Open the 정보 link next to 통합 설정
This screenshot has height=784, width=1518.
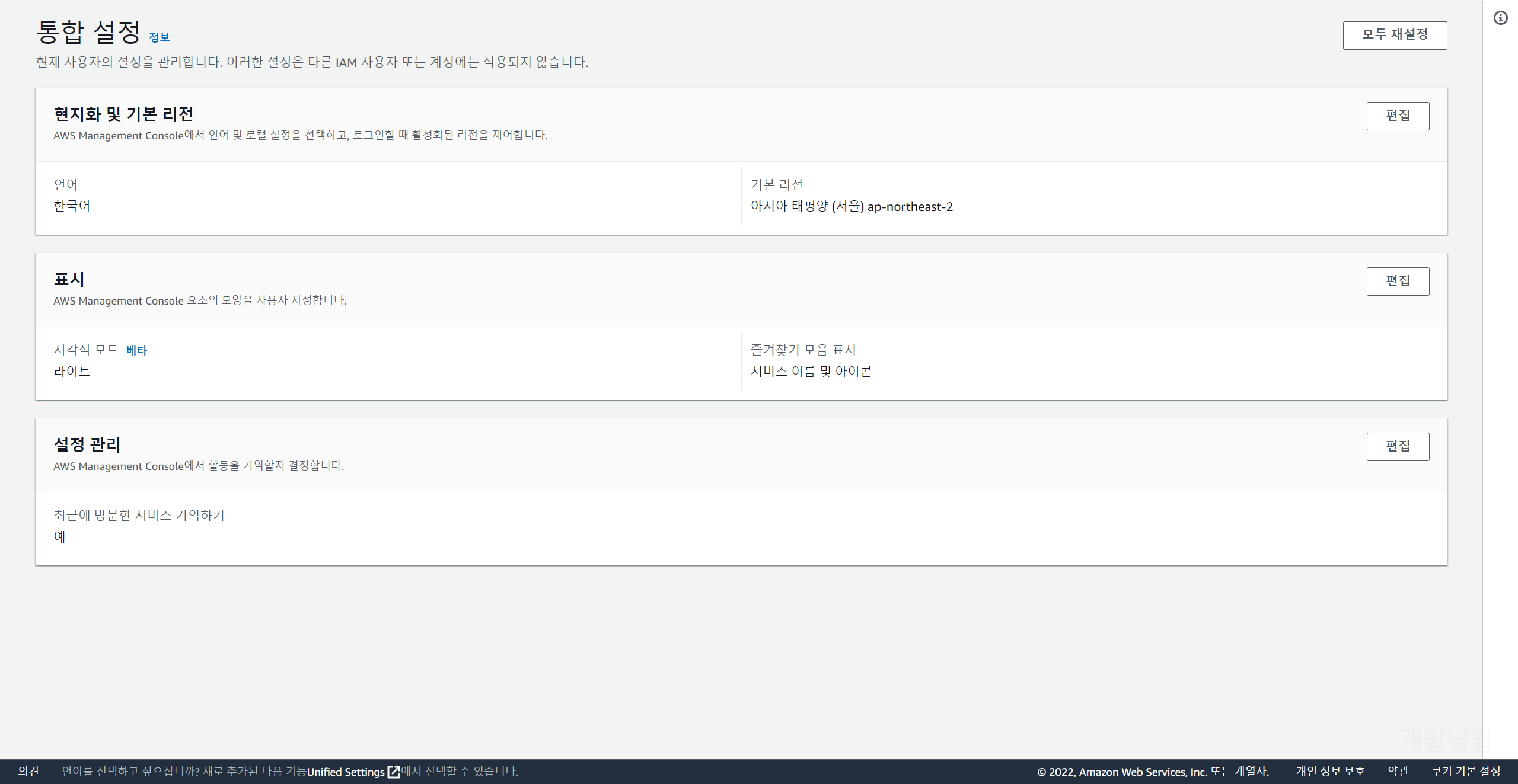[159, 37]
